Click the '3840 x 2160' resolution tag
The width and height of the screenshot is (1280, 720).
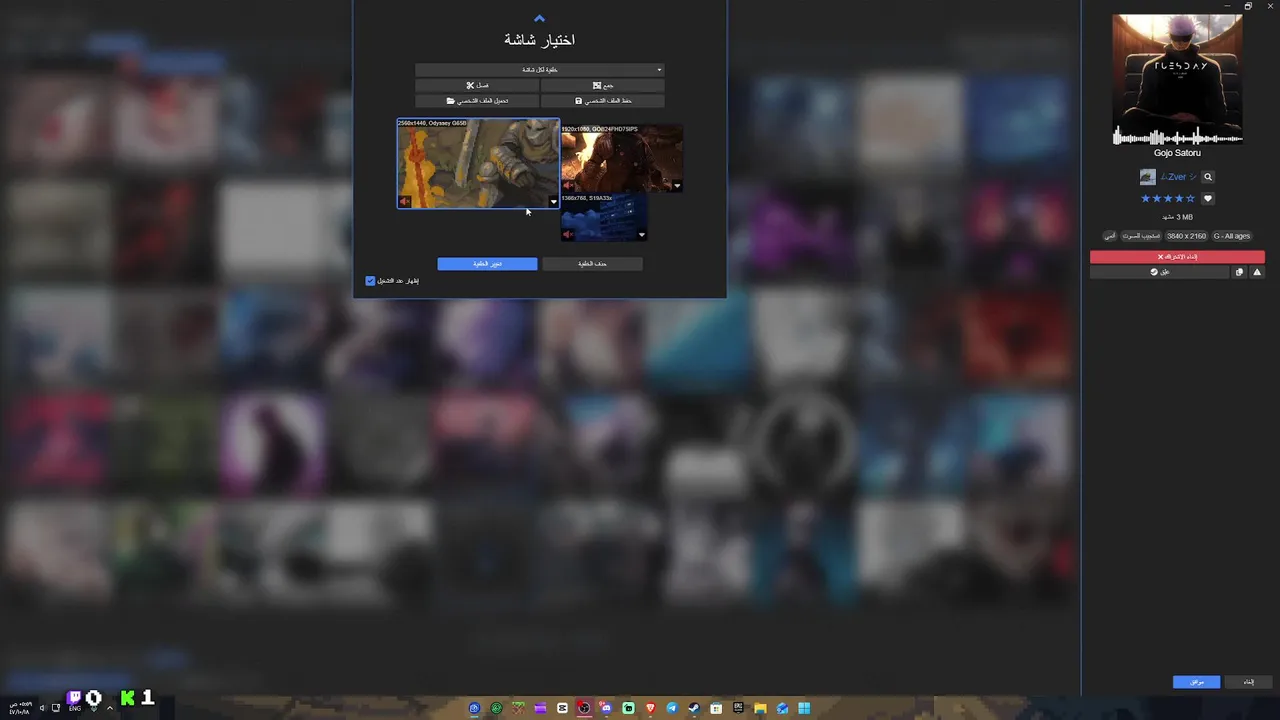coord(1186,236)
